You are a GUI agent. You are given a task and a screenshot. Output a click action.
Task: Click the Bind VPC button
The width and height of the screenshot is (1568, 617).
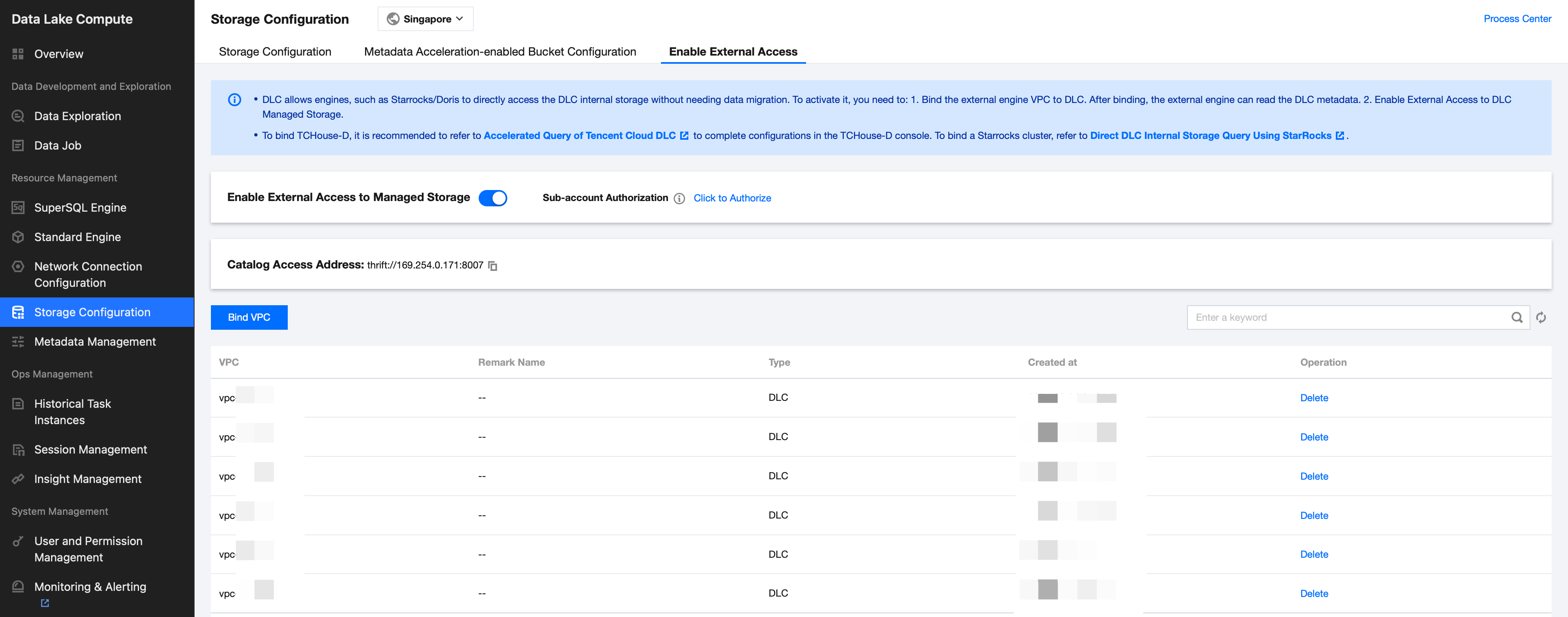[249, 317]
